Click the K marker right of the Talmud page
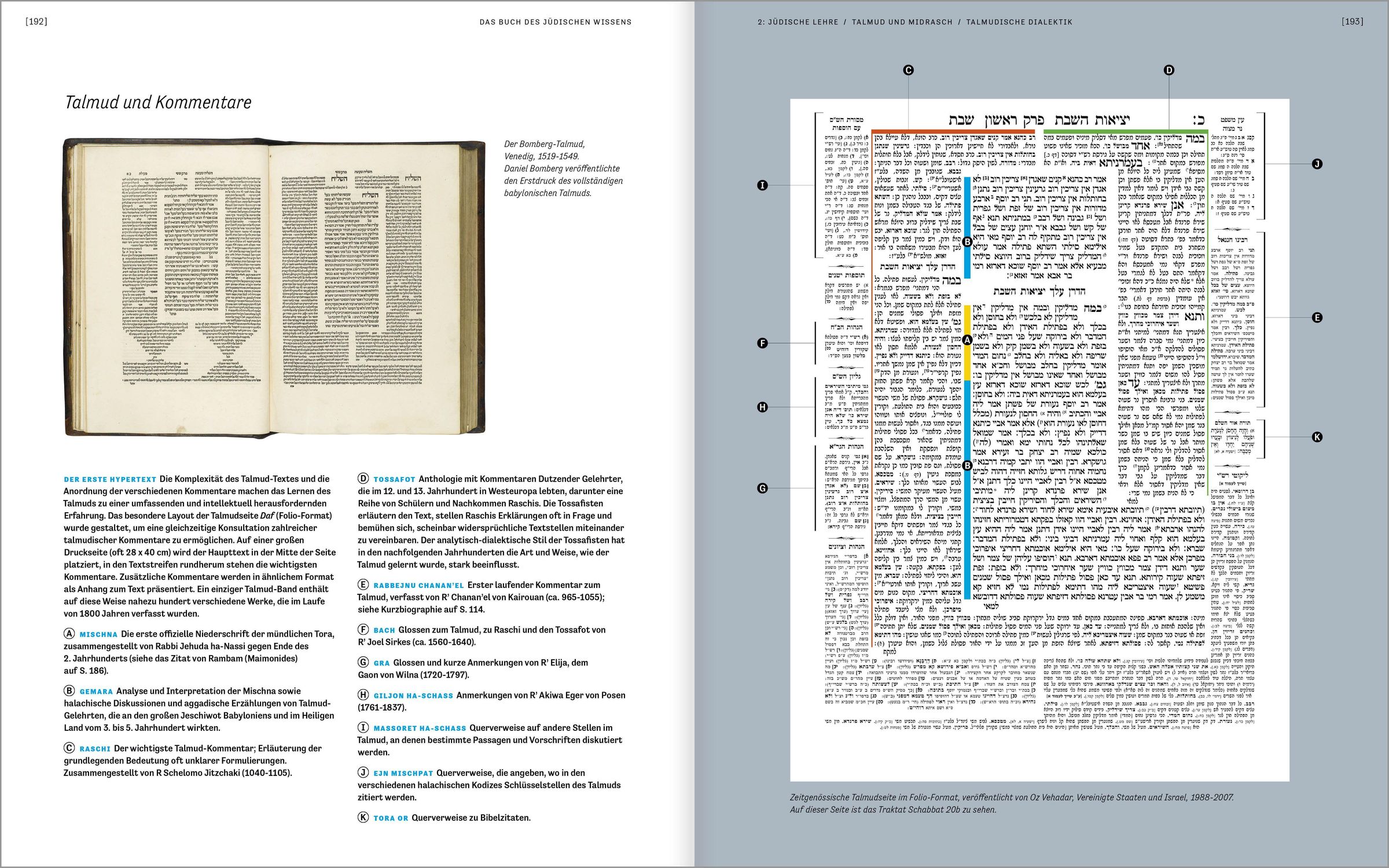This screenshot has width=1389, height=868. (1317, 437)
